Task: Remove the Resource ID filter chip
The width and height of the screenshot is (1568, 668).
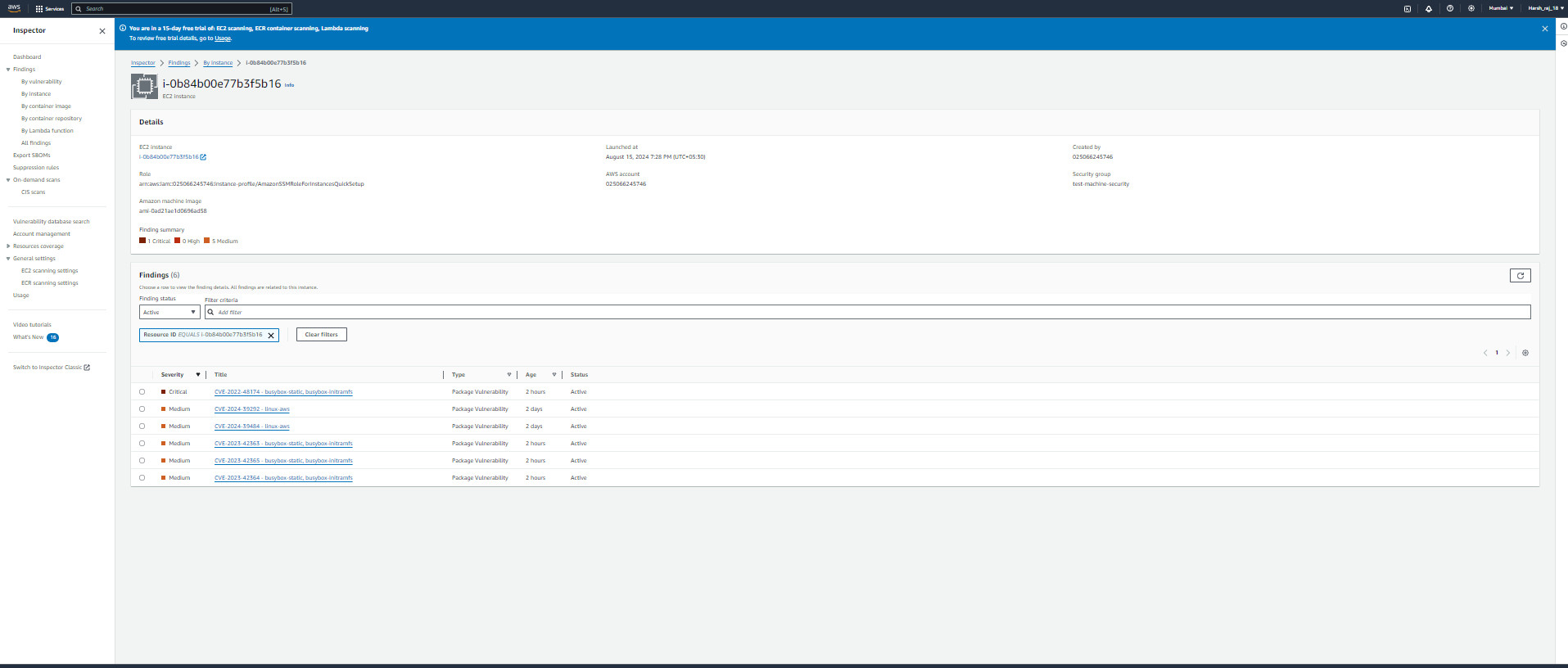Action: click(271, 335)
